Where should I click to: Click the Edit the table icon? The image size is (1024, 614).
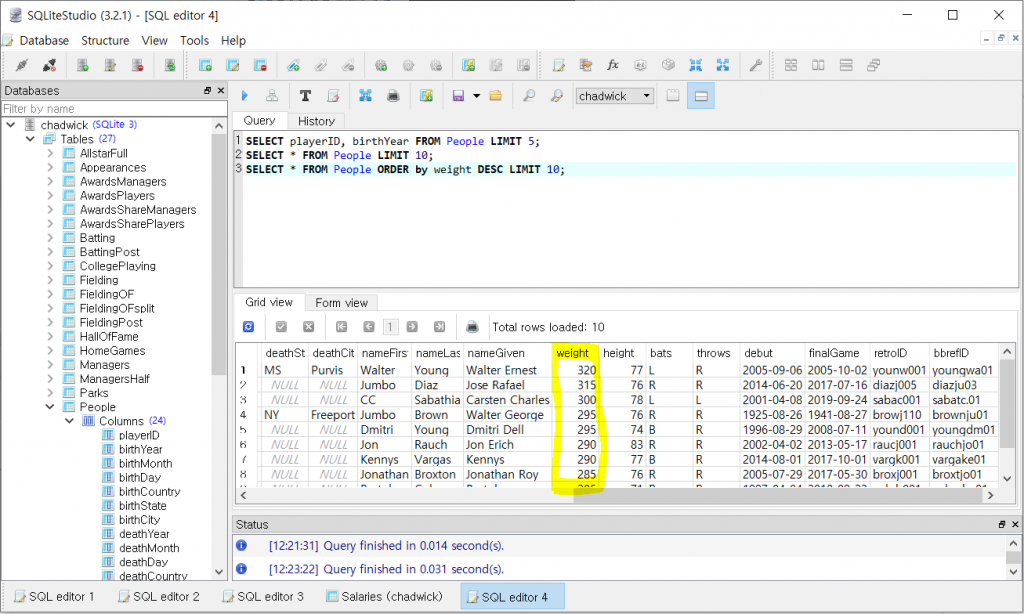point(232,65)
